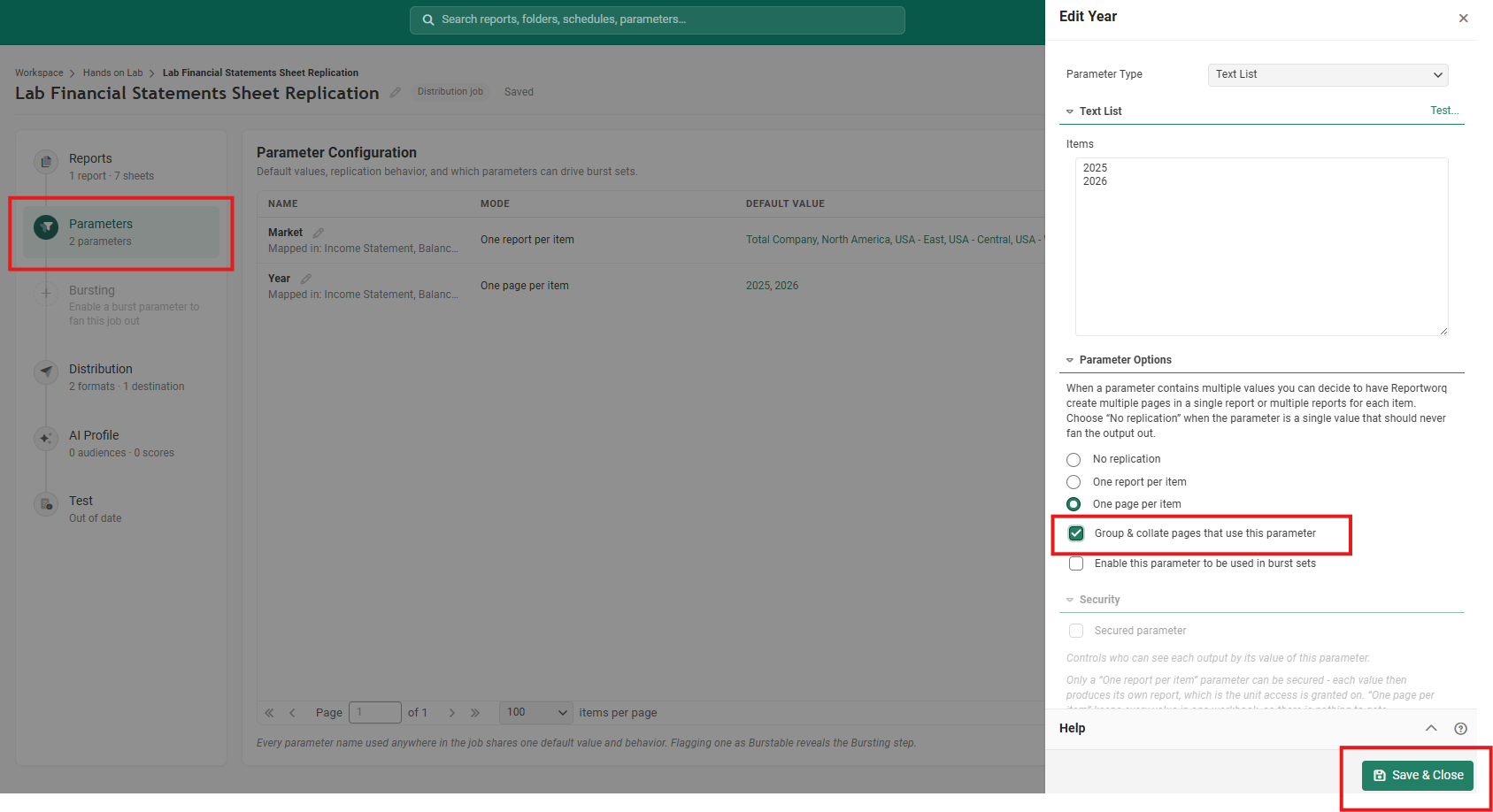Collapse the Parameter Options section

coord(1070,360)
